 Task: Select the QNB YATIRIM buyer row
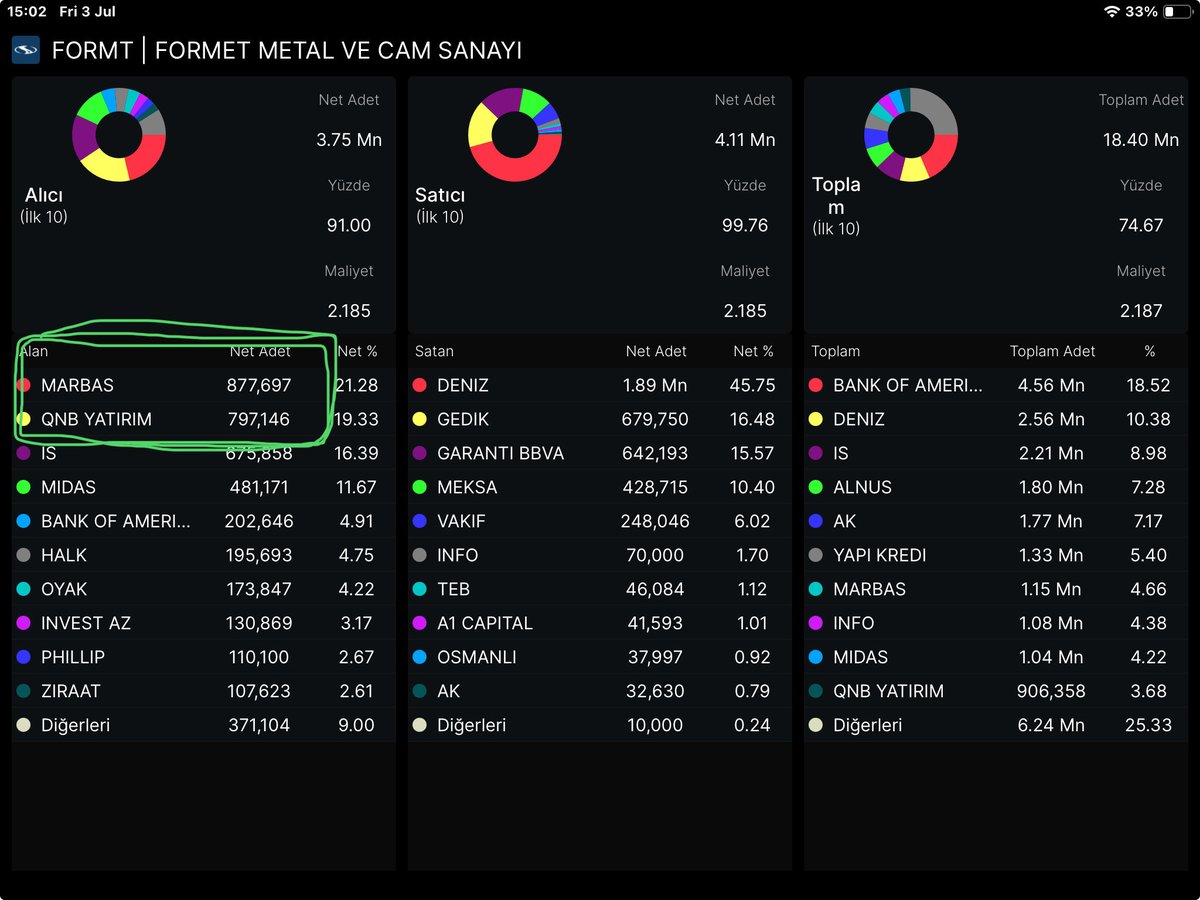(204, 419)
